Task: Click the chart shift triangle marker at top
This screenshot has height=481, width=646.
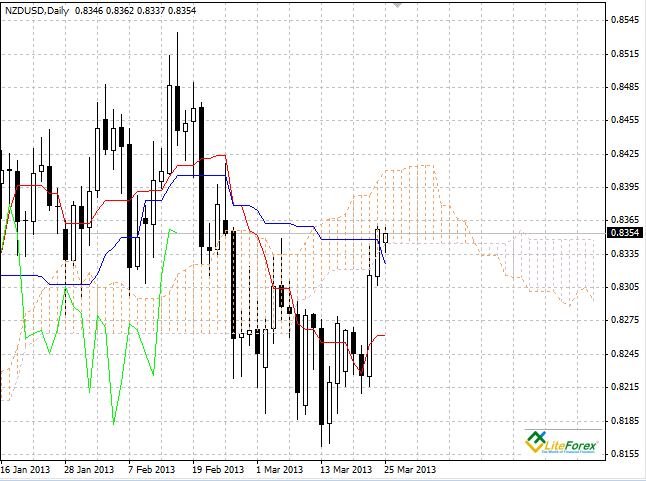Action: pos(397,5)
